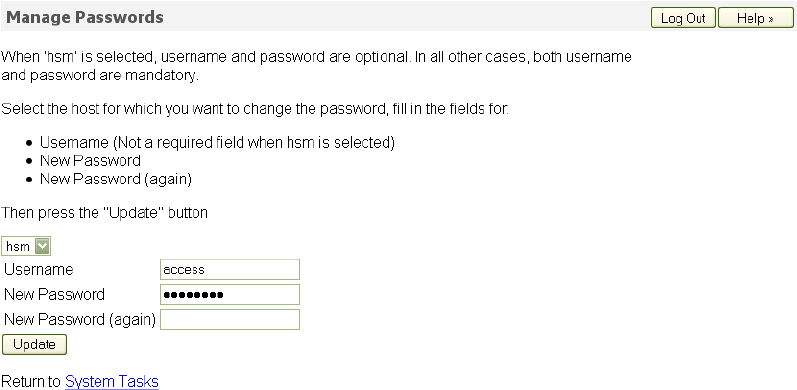Click the bullet about Username not required
This screenshot has width=797, height=390.
coord(217,143)
